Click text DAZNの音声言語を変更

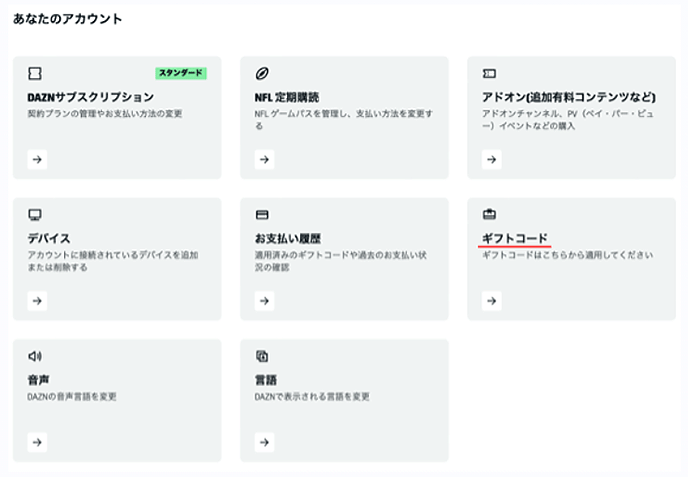point(72,396)
